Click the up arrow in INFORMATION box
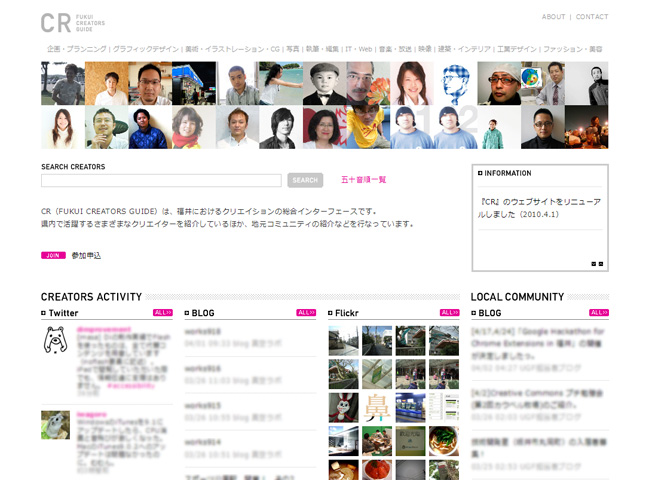This screenshot has width=649, height=480. click(601, 264)
